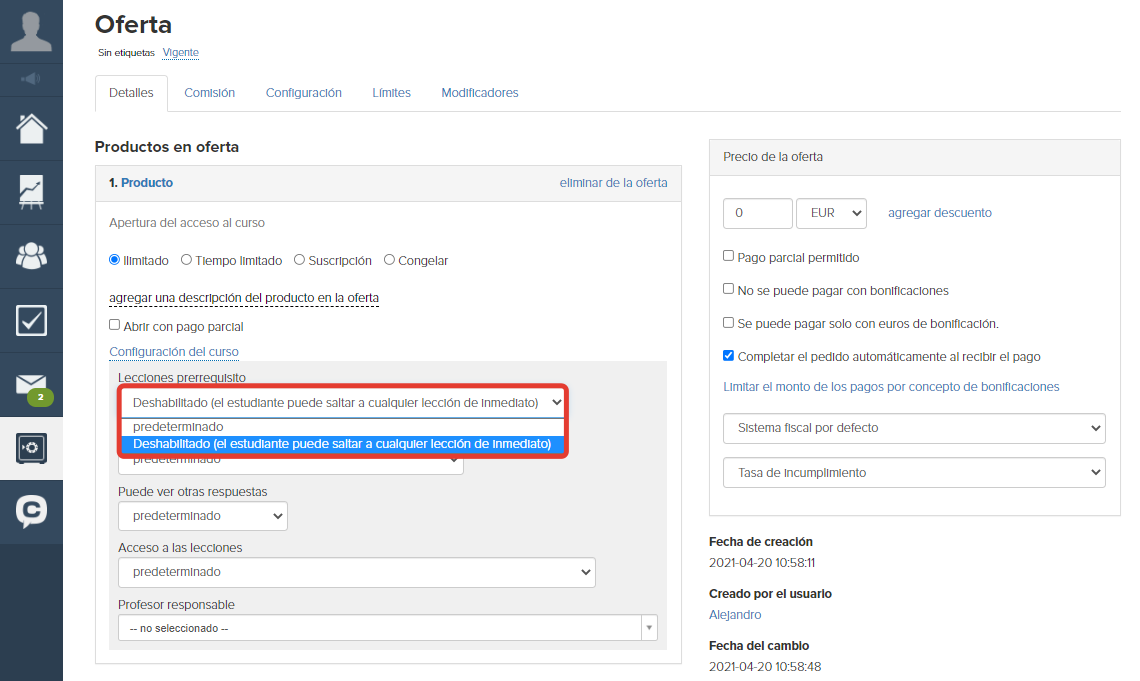This screenshot has height=681, width=1140.
Task: Check Abrir con pago parcial
Action: pos(114,325)
